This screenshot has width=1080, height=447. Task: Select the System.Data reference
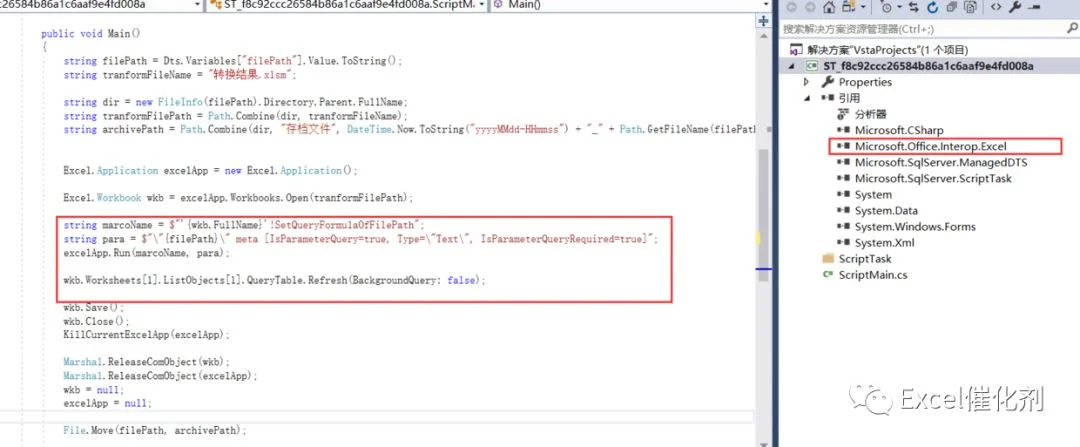[886, 211]
